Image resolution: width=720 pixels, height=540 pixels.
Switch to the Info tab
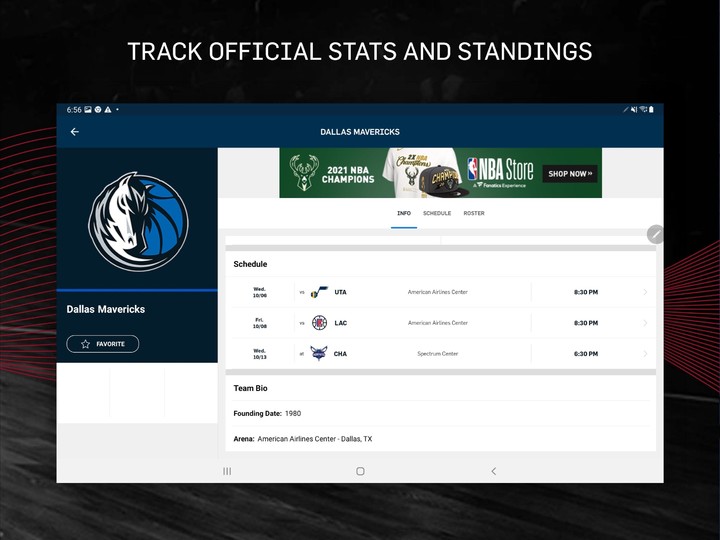(404, 213)
